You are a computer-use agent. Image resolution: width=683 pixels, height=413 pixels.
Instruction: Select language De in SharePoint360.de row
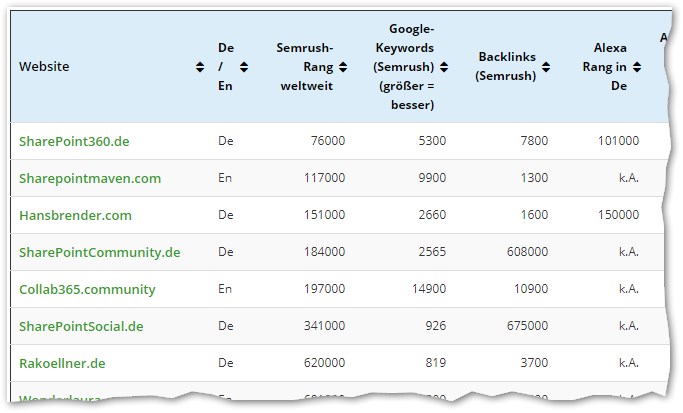226,141
